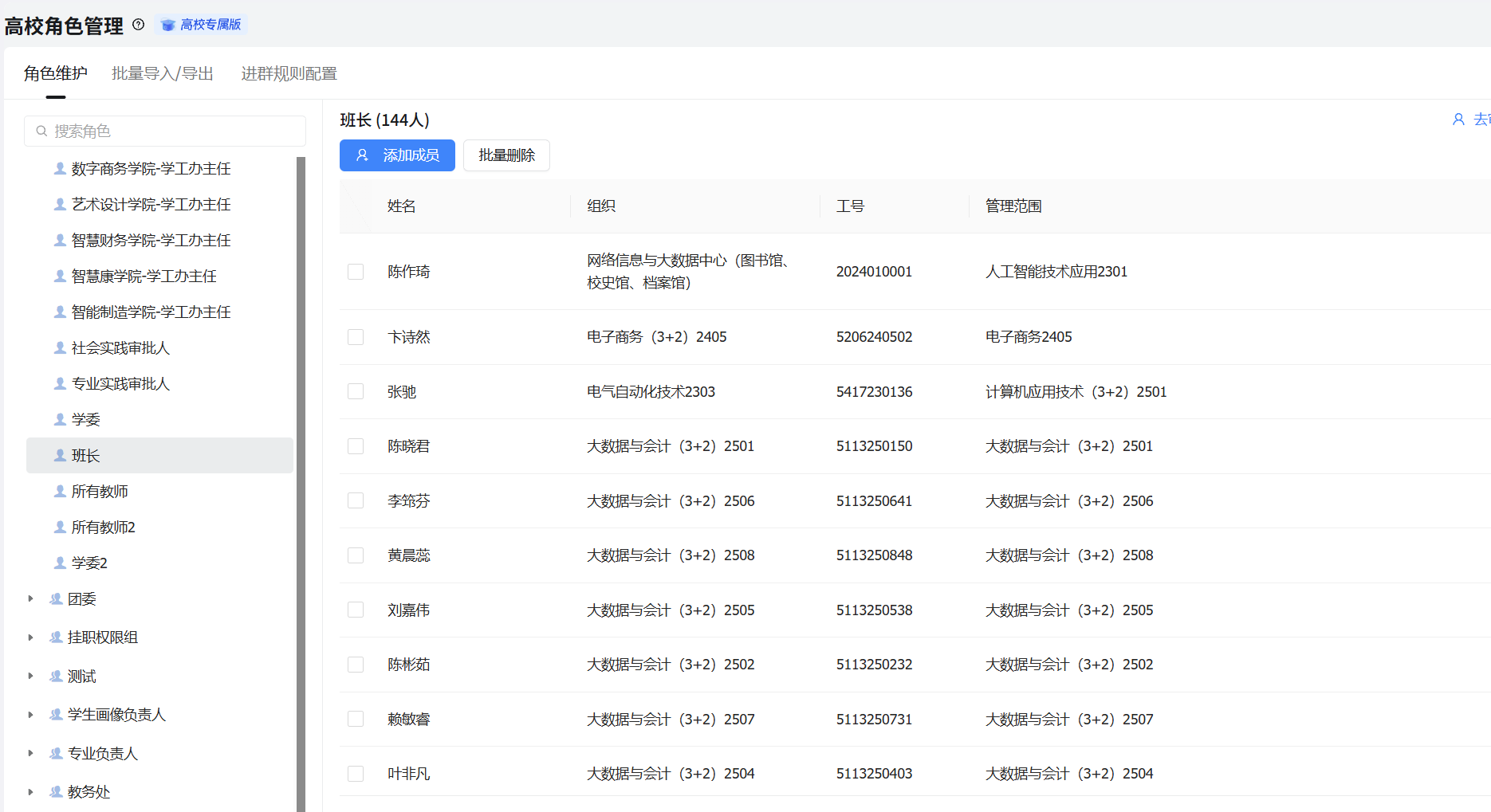Image resolution: width=1491 pixels, height=812 pixels.
Task: Click the graduation cap 高校专属版 badge icon
Action: (168, 25)
